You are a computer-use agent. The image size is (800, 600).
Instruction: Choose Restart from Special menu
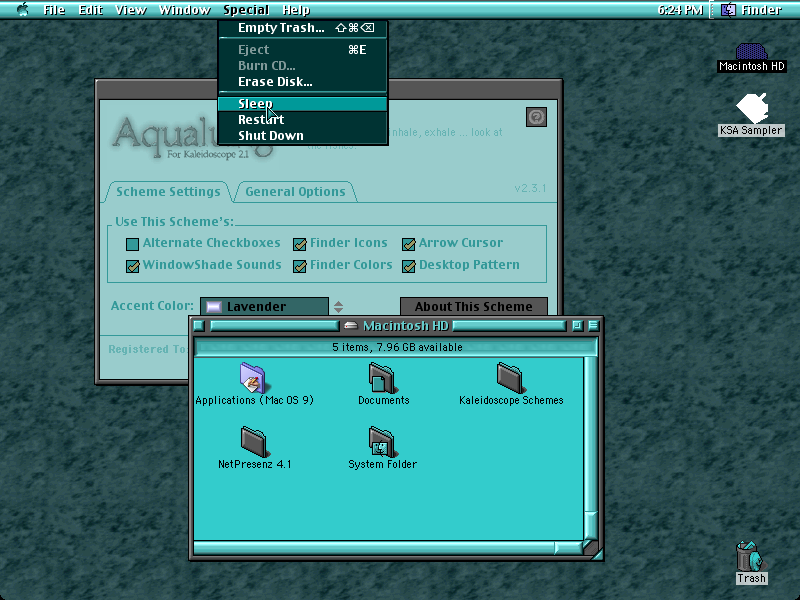click(x=303, y=120)
